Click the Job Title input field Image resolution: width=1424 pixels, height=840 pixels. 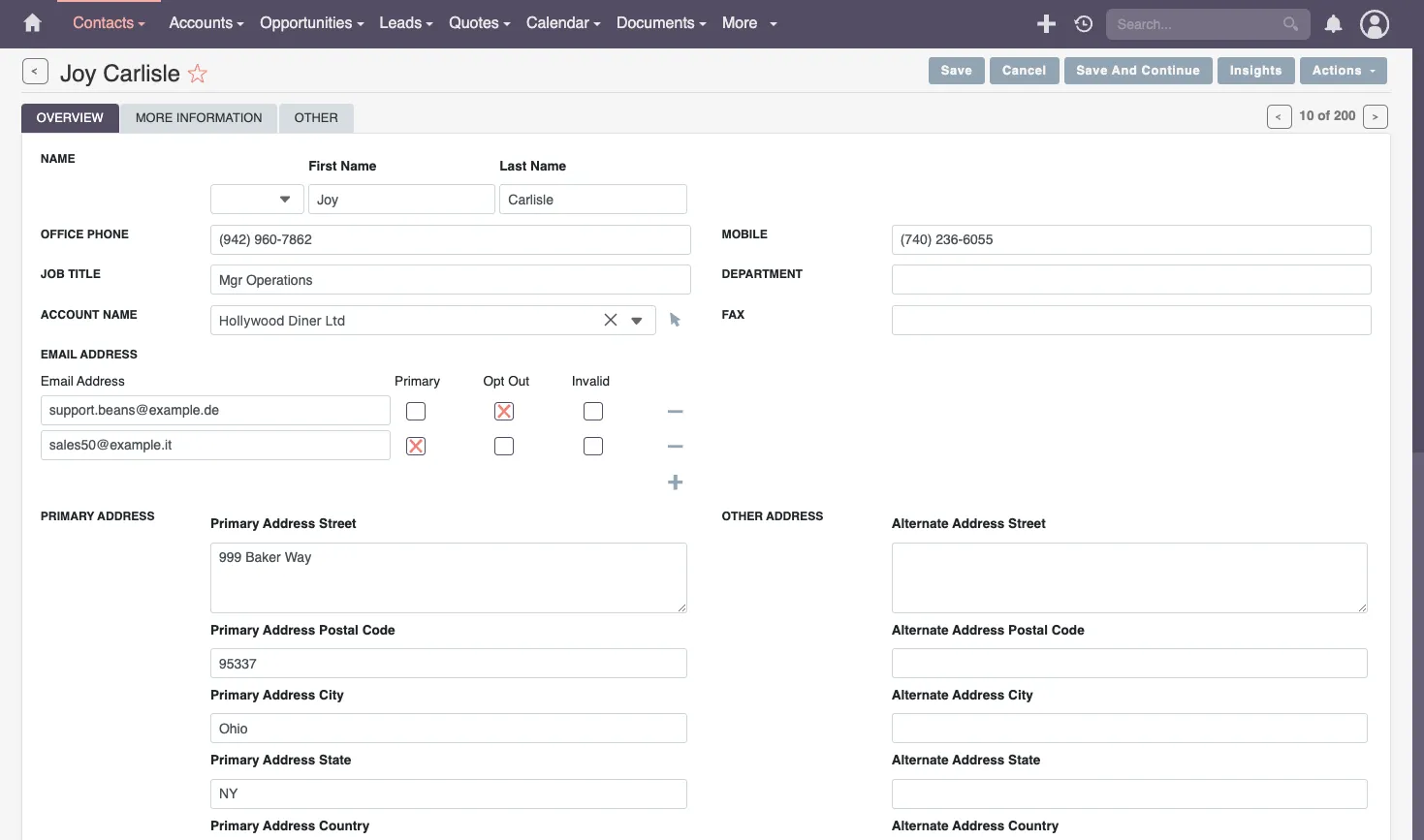450,280
